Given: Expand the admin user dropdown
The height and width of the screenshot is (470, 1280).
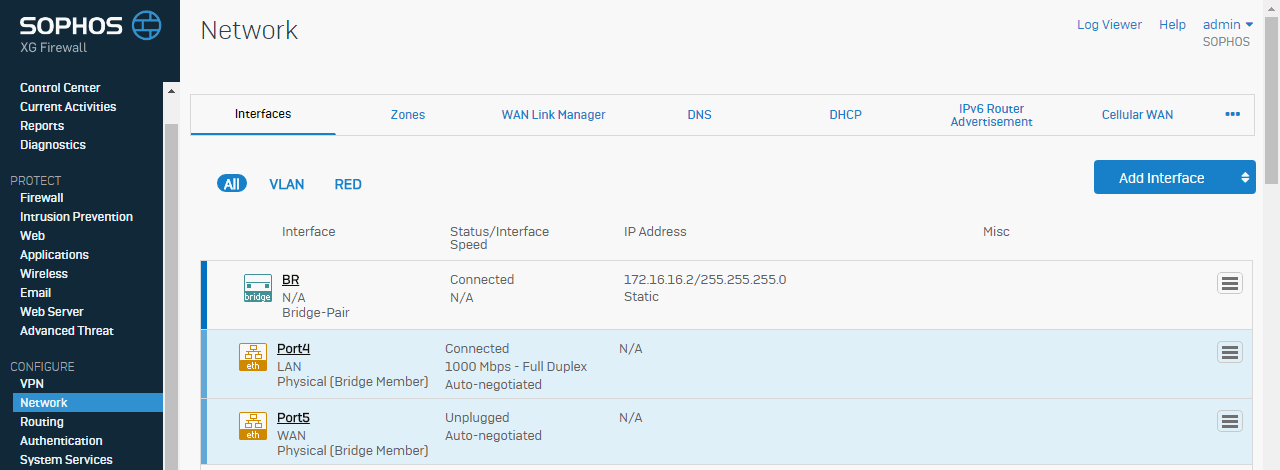Looking at the screenshot, I should (x=1228, y=25).
